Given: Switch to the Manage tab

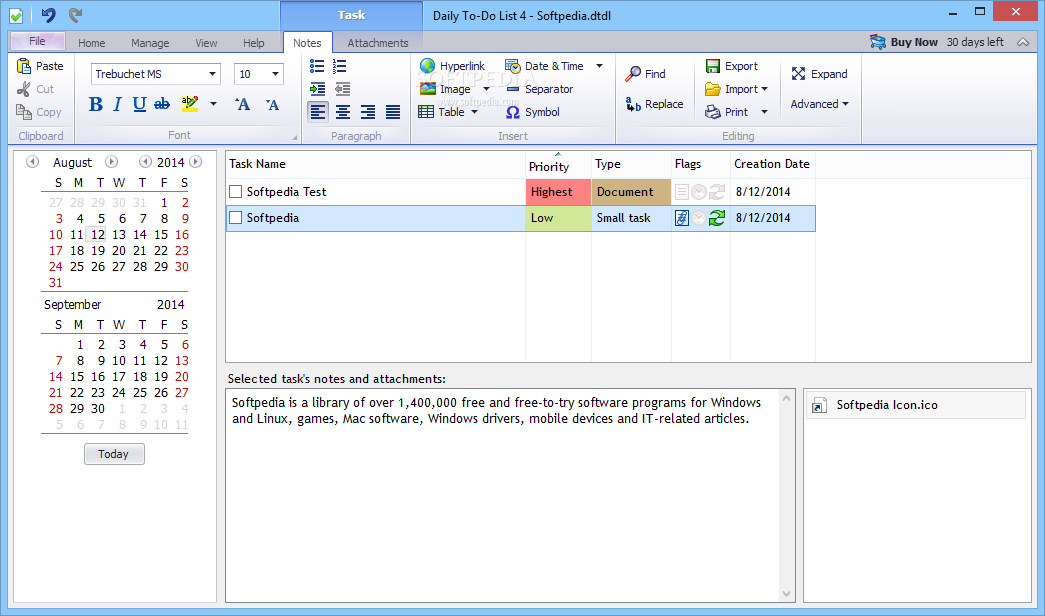Looking at the screenshot, I should (150, 43).
